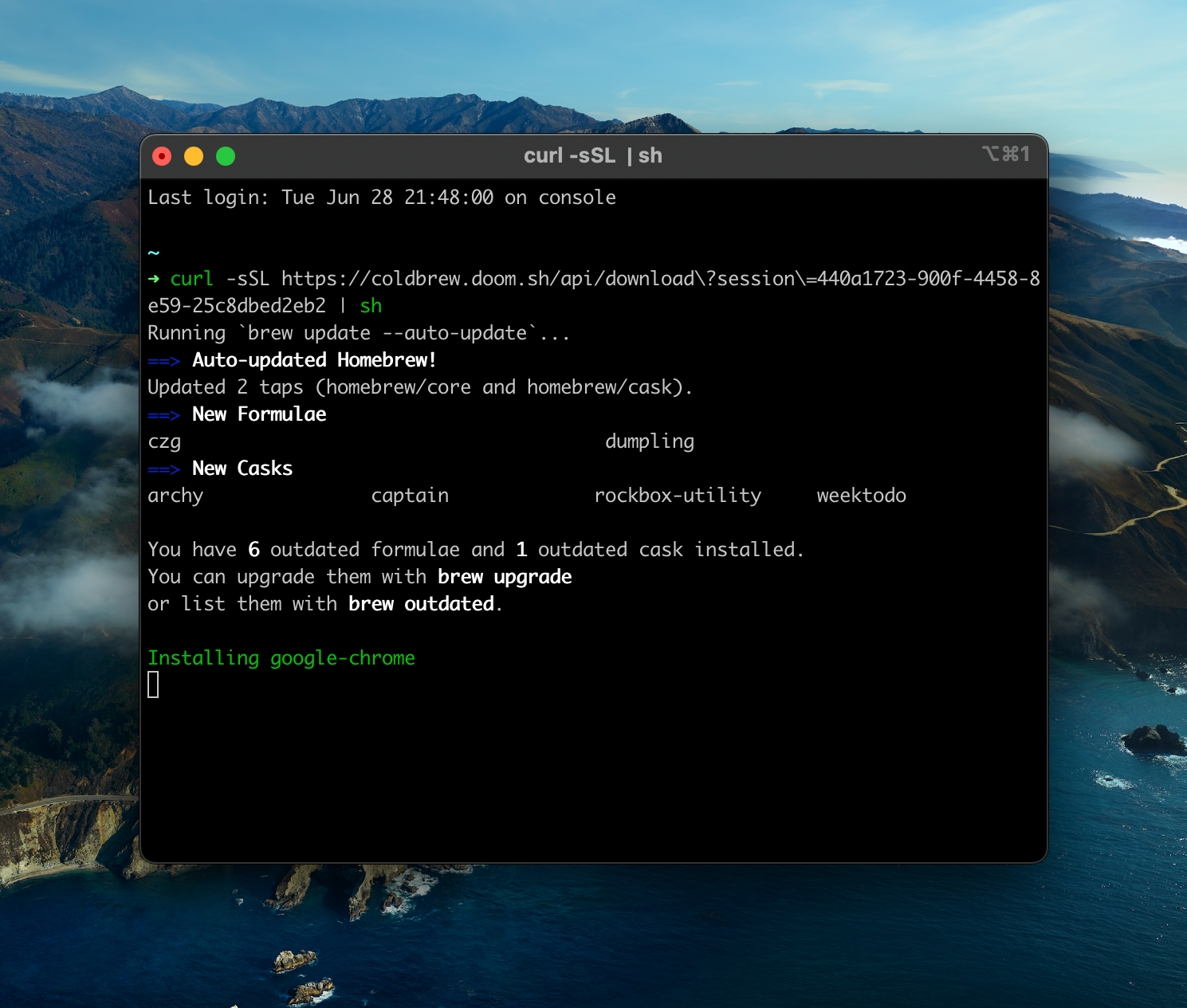
Task: Click the terminal cursor block
Action: pyautogui.click(x=153, y=684)
